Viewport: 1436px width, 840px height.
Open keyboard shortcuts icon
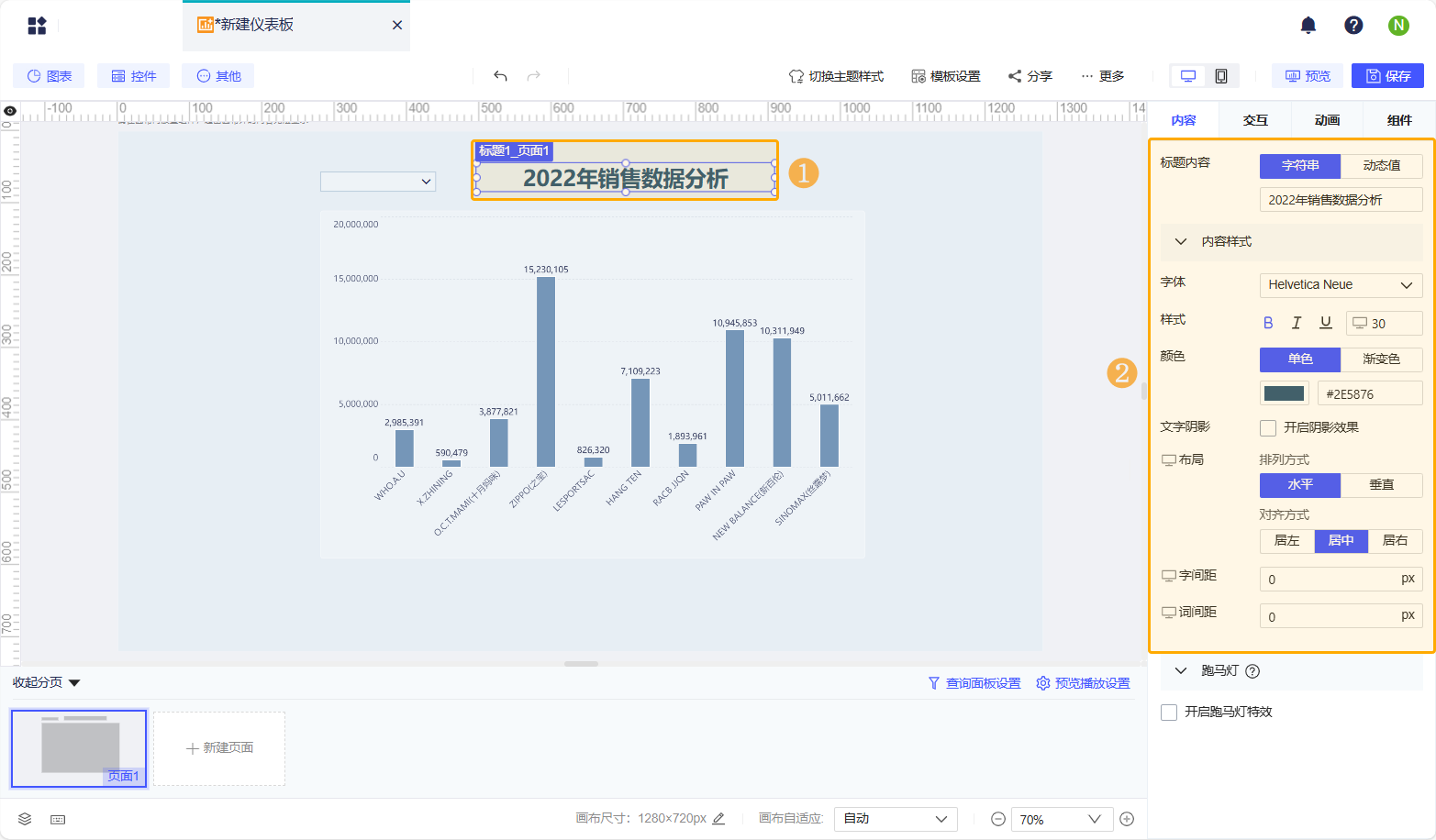point(58,819)
